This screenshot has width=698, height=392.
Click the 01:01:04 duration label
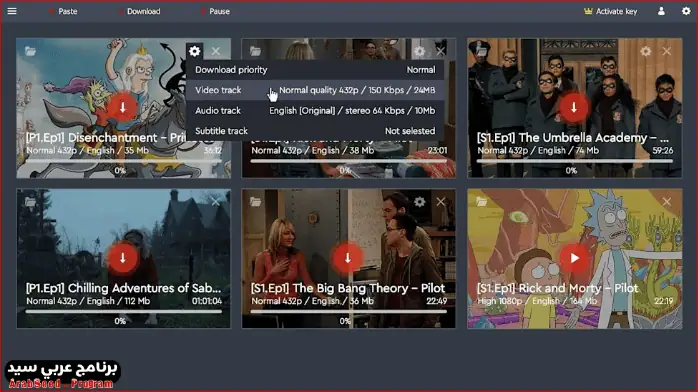(207, 301)
